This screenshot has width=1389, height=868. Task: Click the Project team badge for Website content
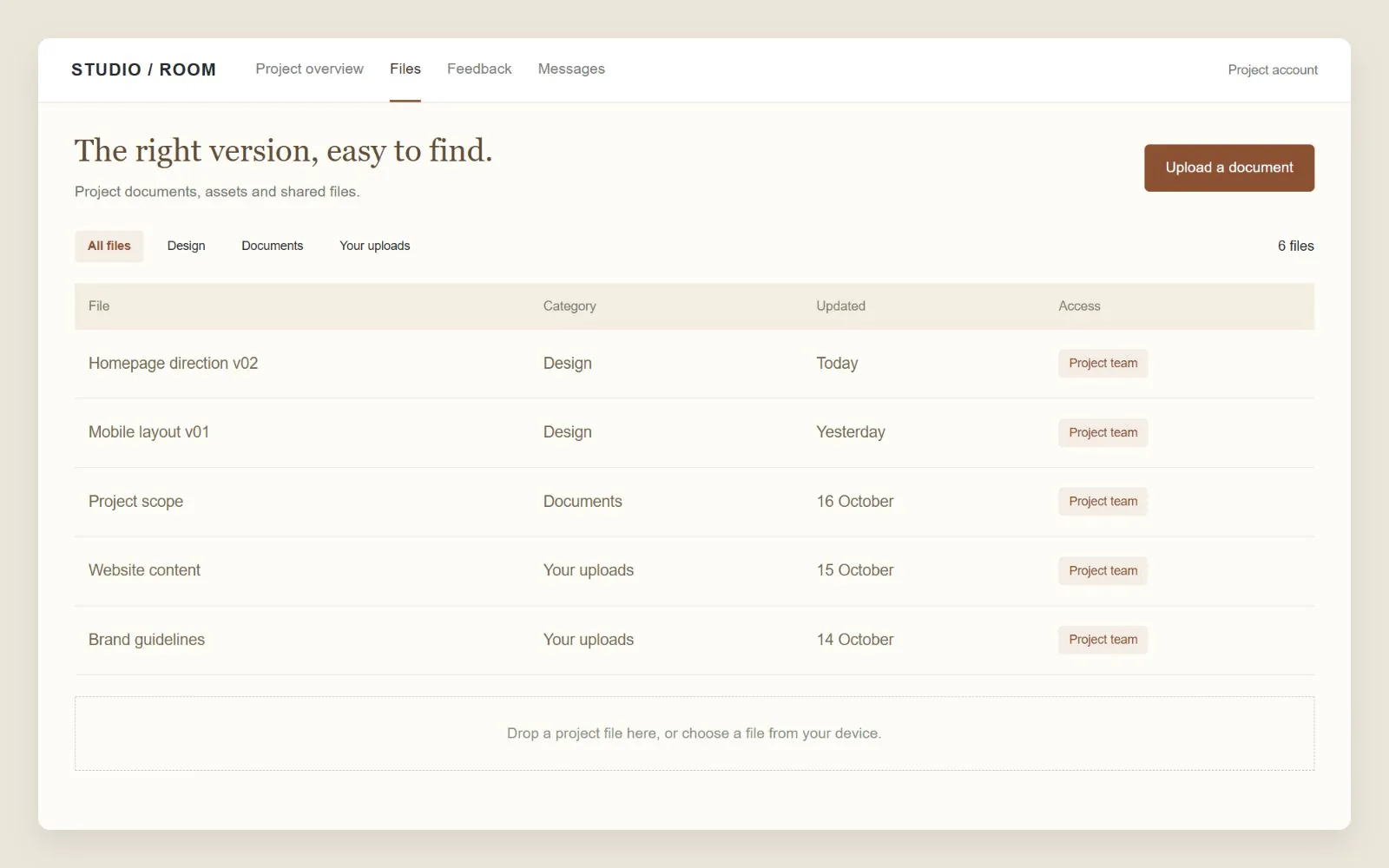pyautogui.click(x=1103, y=570)
